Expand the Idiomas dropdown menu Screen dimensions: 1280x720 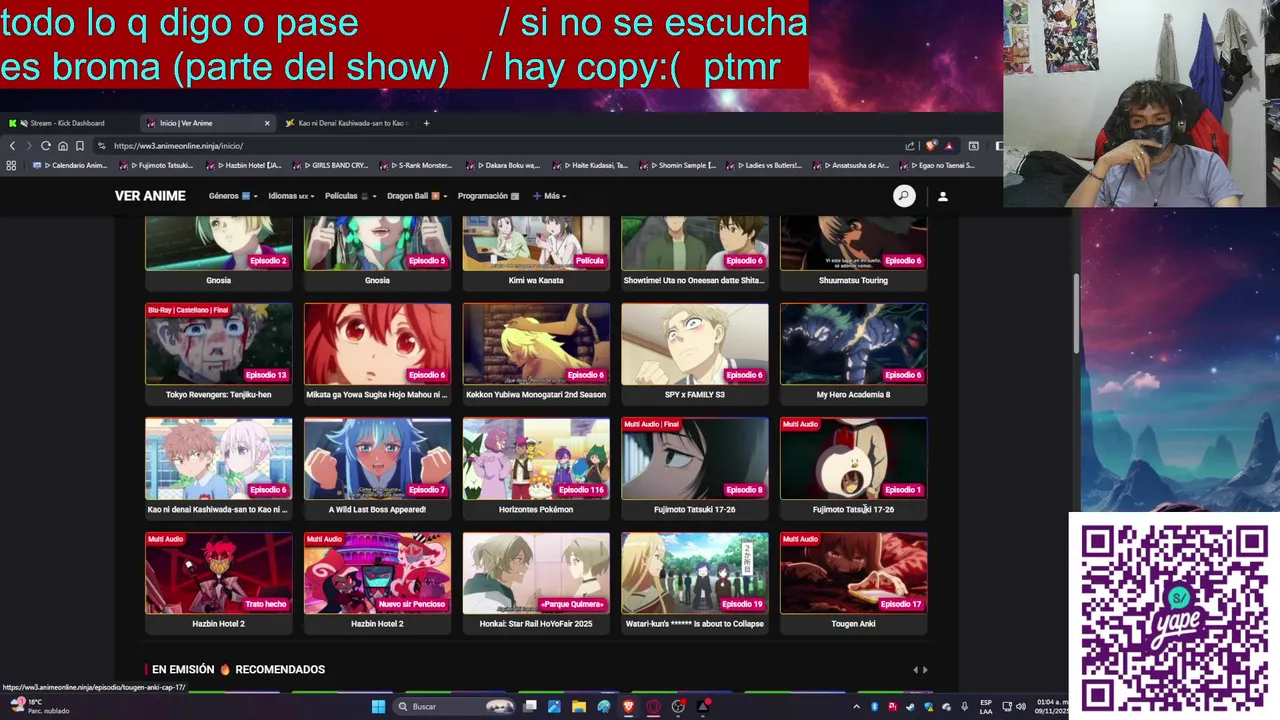click(x=292, y=196)
